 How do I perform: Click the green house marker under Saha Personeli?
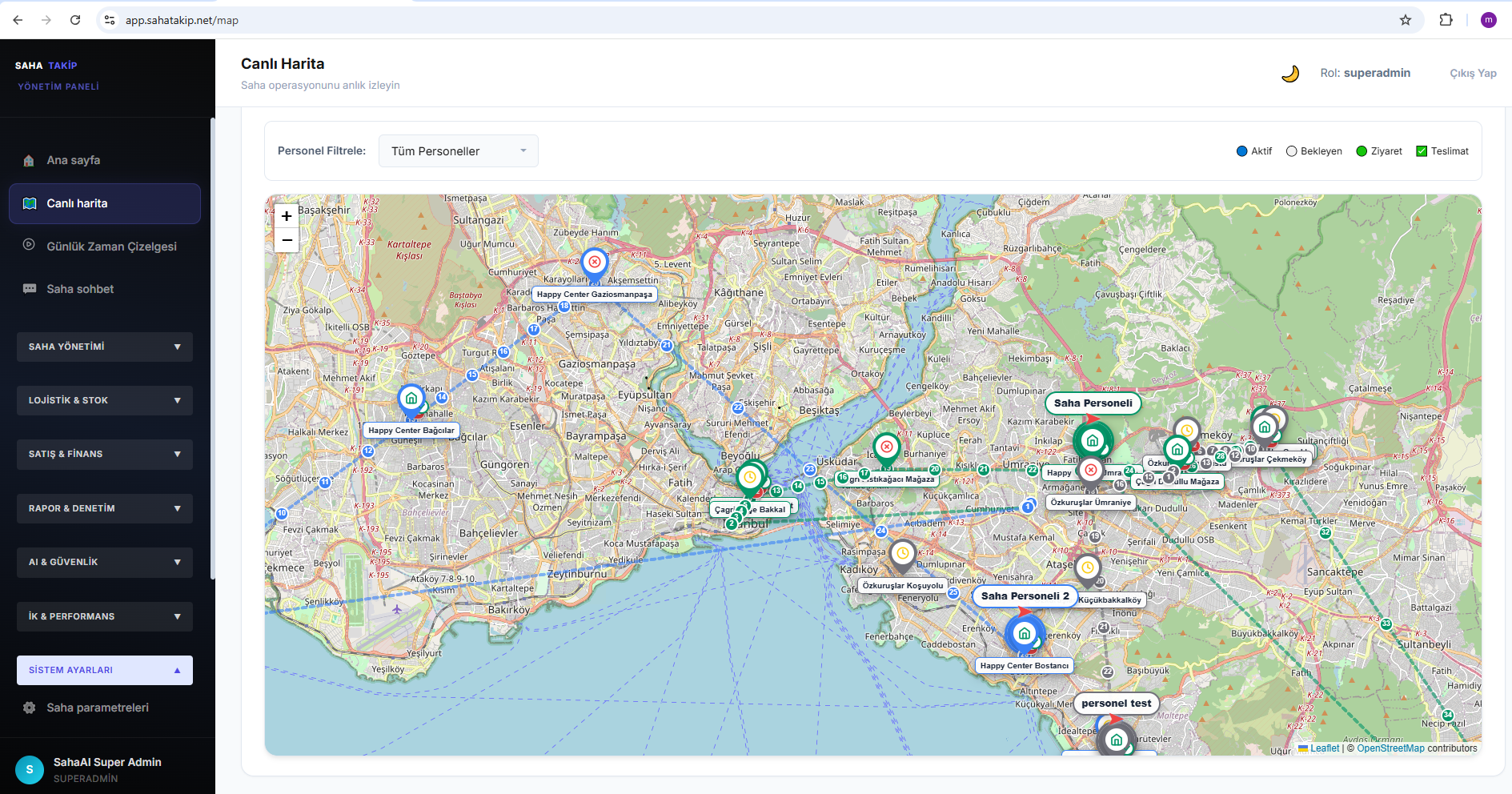coord(1092,441)
